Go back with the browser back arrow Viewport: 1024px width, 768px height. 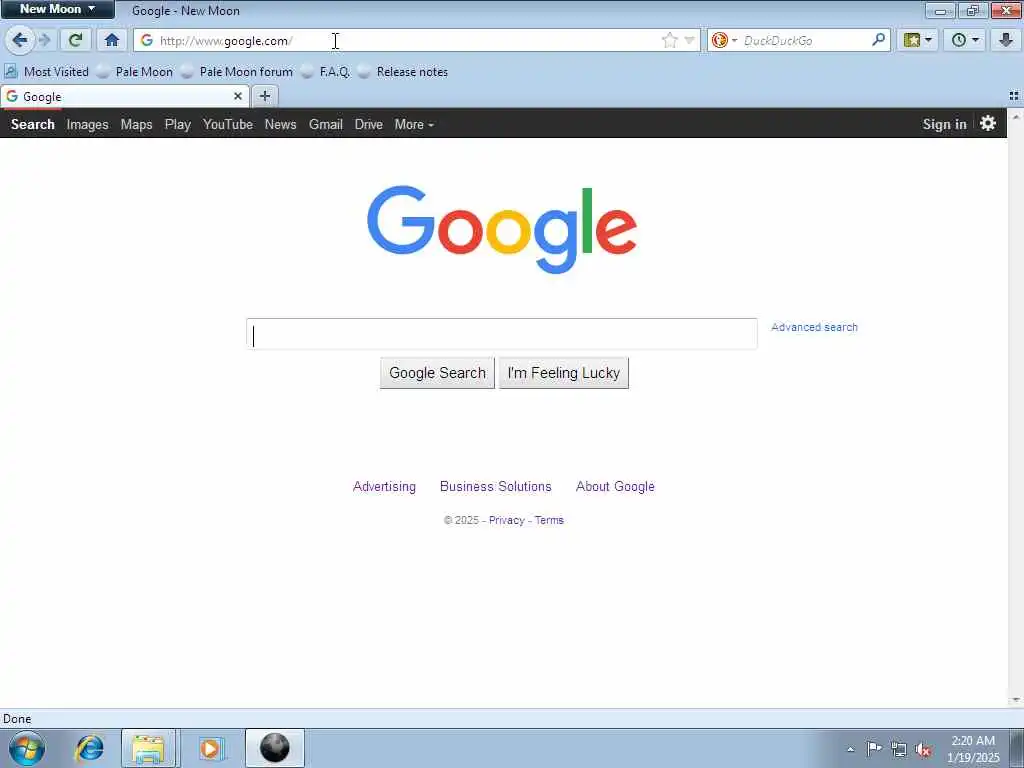click(20, 40)
